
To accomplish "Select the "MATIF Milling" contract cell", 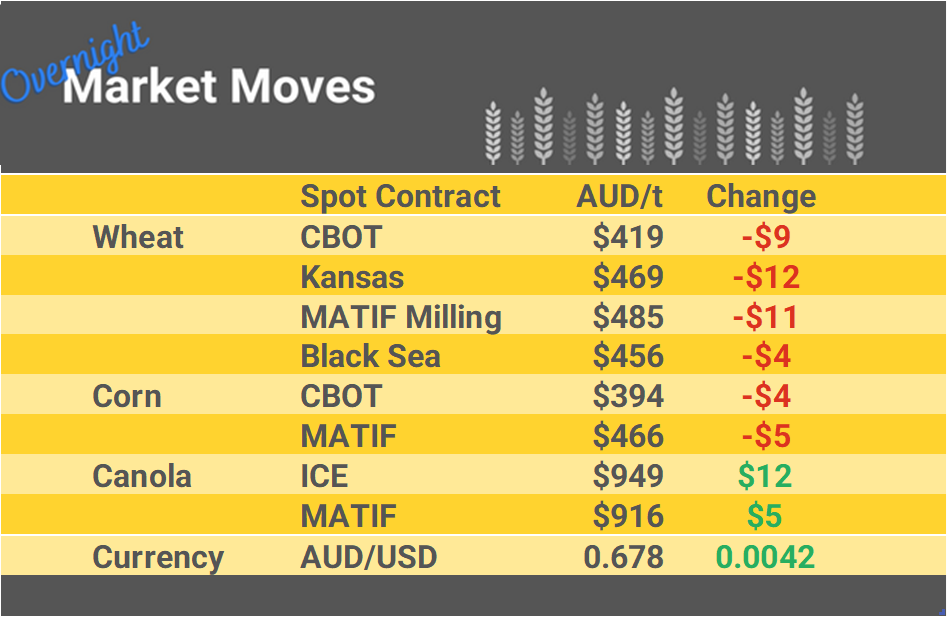I will pyautogui.click(x=401, y=317).
